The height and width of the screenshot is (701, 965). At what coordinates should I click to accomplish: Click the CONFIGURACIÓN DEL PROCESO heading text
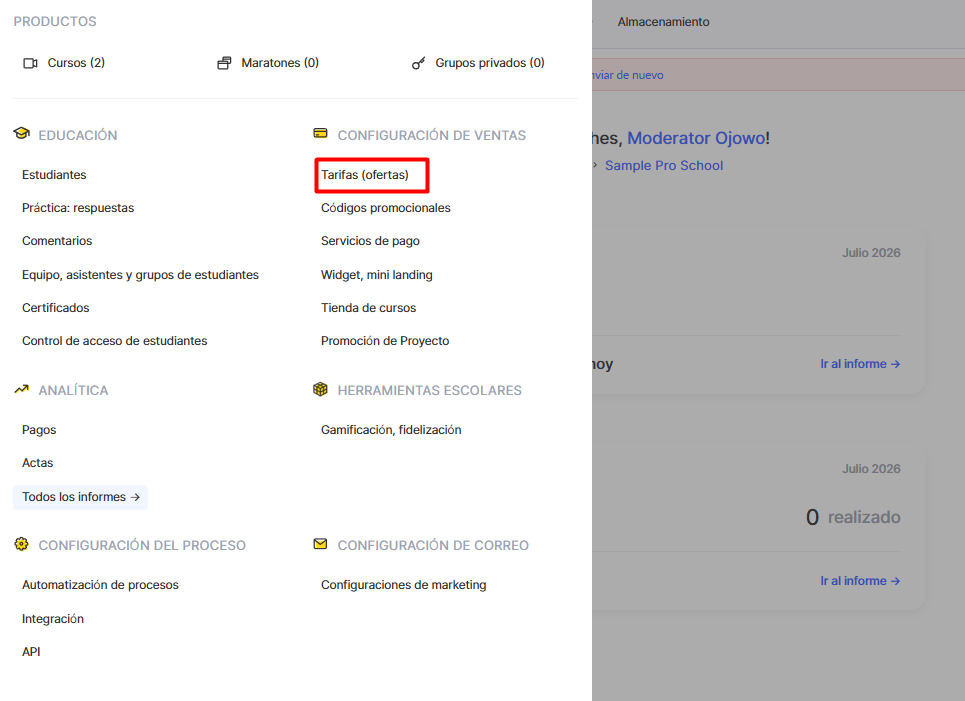tap(142, 545)
